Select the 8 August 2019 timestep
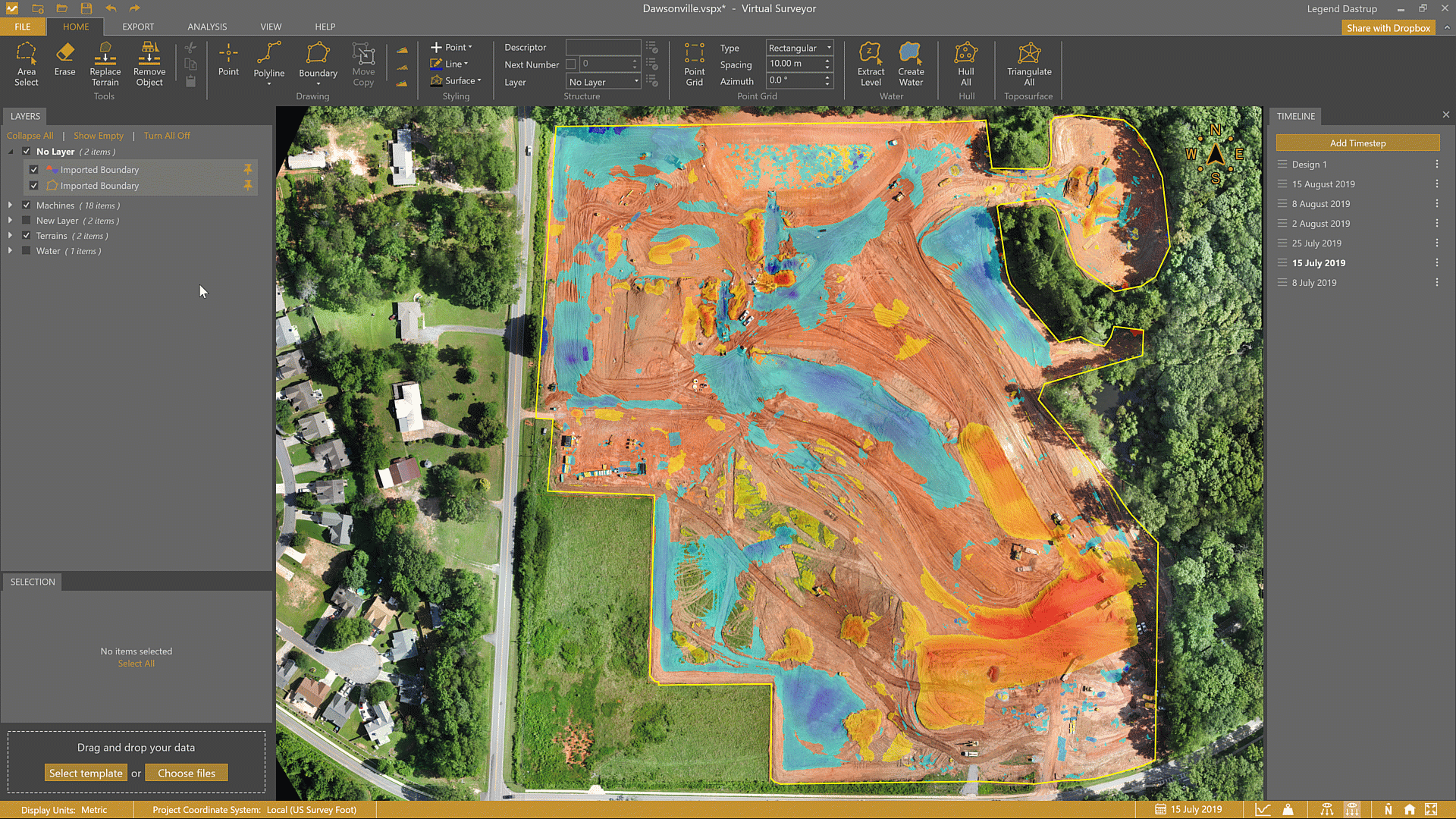 pos(1320,204)
